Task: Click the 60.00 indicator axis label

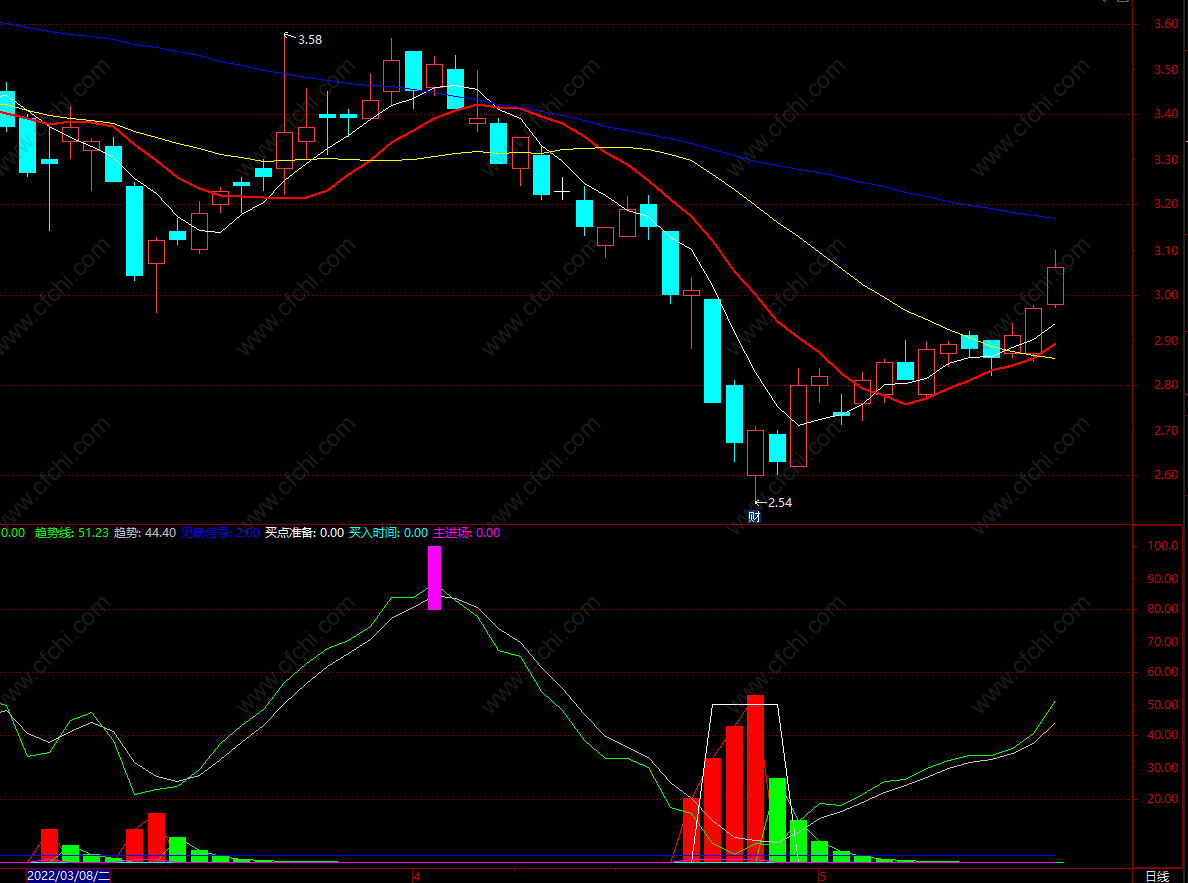Action: coord(1163,672)
